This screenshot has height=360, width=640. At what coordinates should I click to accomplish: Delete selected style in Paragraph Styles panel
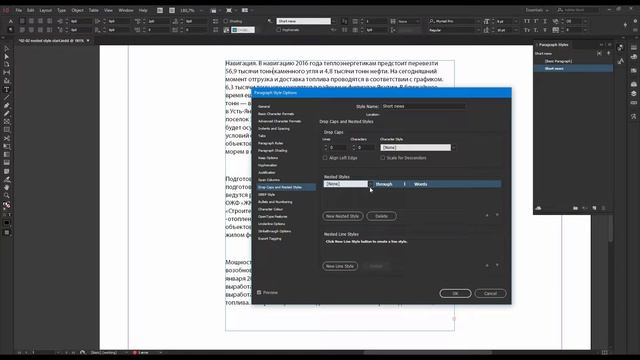(604, 208)
